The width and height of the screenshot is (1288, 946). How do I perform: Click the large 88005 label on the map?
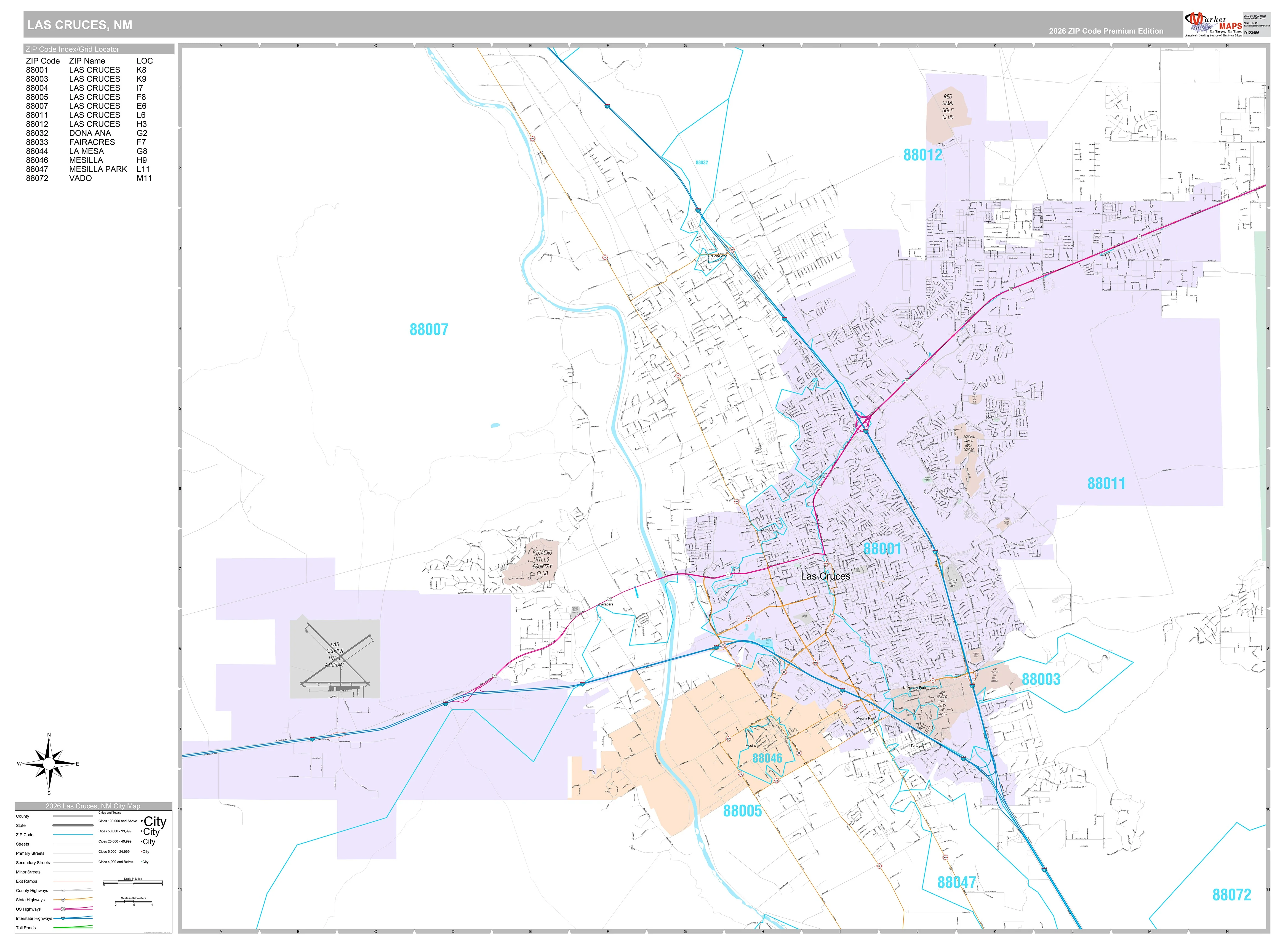tap(742, 811)
